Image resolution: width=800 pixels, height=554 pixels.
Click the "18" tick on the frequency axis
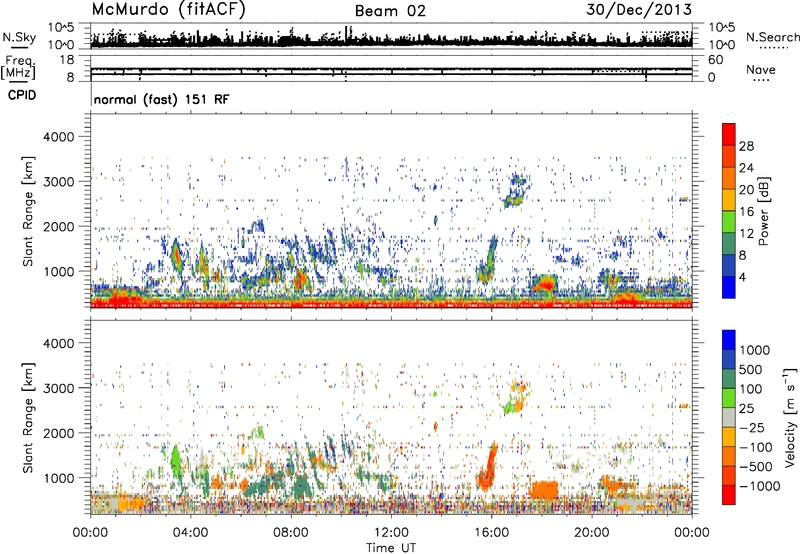pyautogui.click(x=67, y=60)
